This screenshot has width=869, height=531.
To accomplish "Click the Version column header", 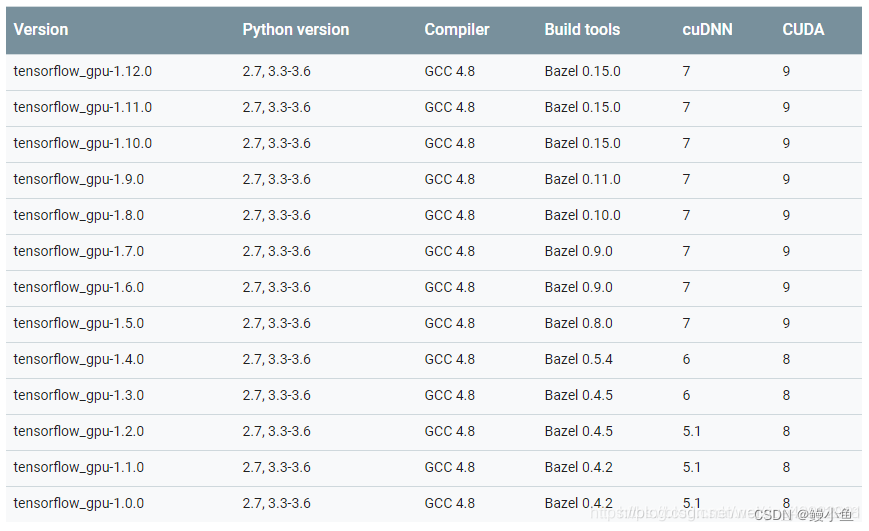I will pyautogui.click(x=41, y=29).
